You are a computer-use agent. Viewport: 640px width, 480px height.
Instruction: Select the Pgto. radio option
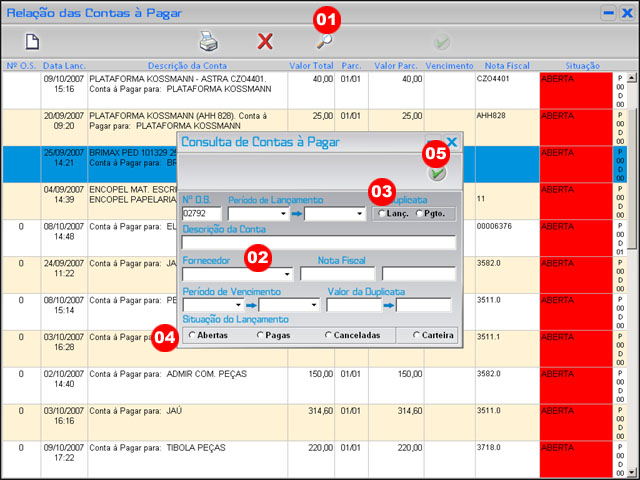(x=419, y=214)
